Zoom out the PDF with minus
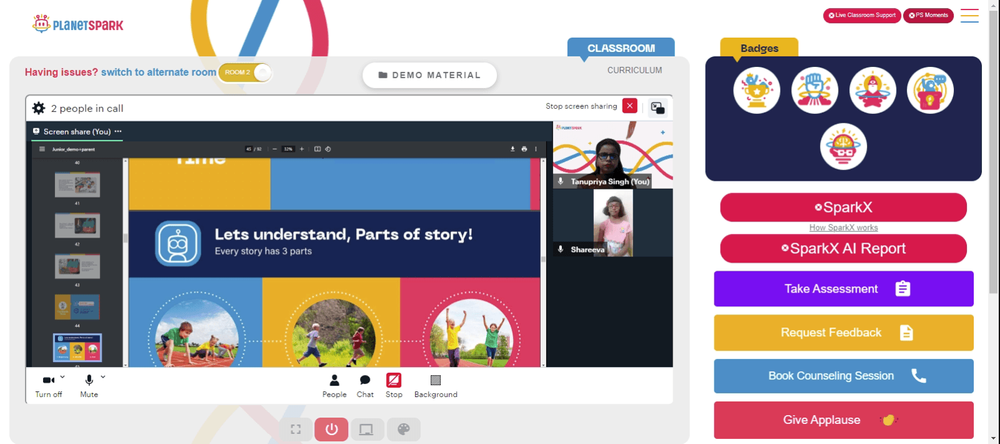Image resolution: width=1000 pixels, height=444 pixels. pos(274,149)
